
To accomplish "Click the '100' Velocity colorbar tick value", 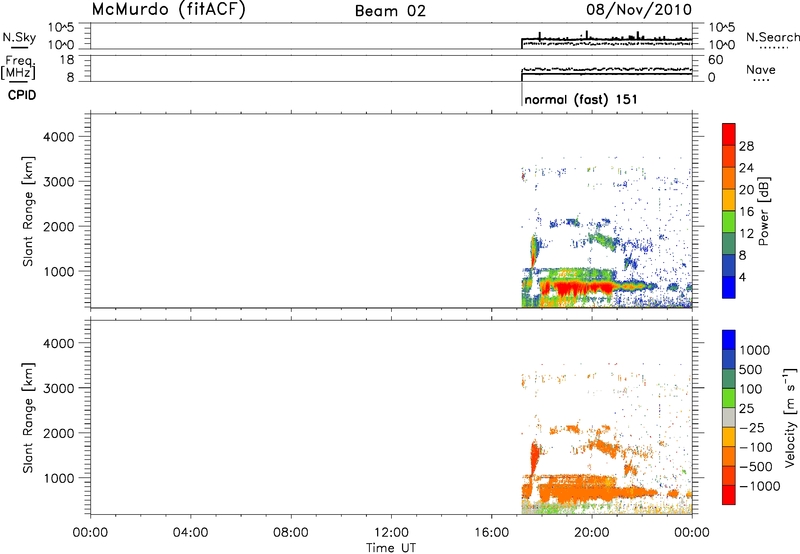I will pos(751,389).
